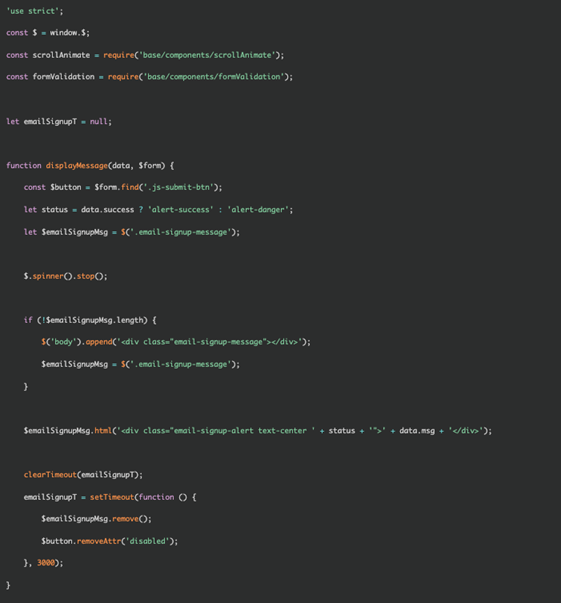The height and width of the screenshot is (603, 561).
Task: Place cursor on data.msg expression
Action: 417,431
